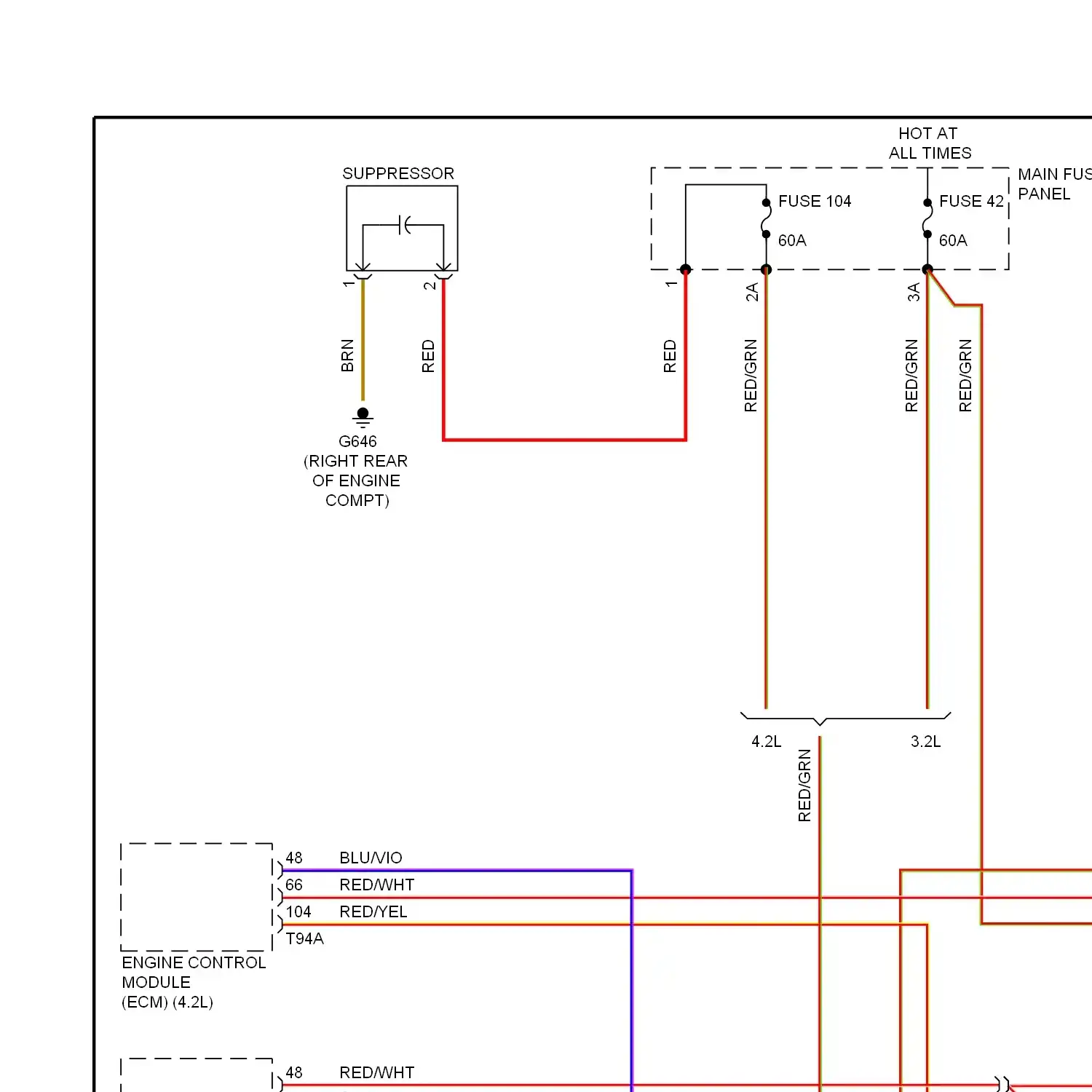
Task: Click the RED/GRN label below the option brace
Action: click(x=804, y=786)
